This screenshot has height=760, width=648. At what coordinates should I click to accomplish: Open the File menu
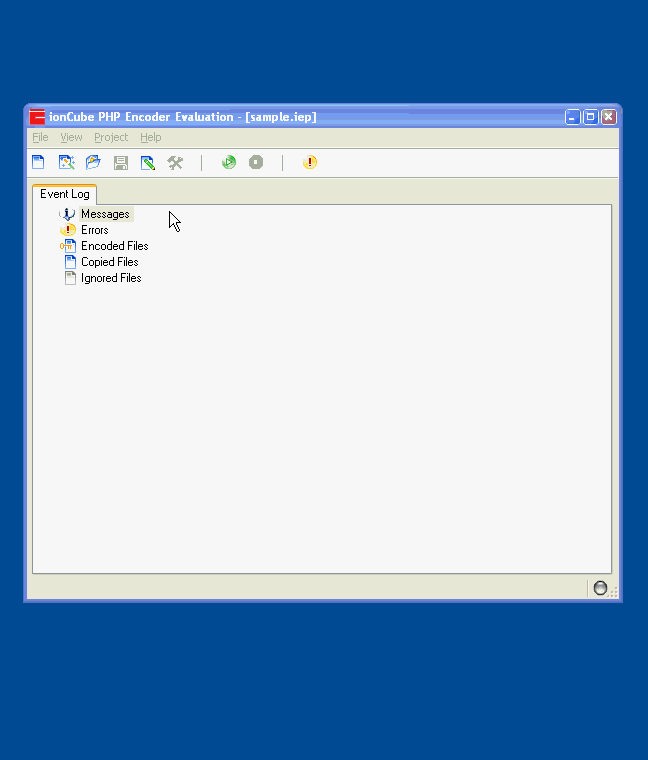(x=40, y=138)
